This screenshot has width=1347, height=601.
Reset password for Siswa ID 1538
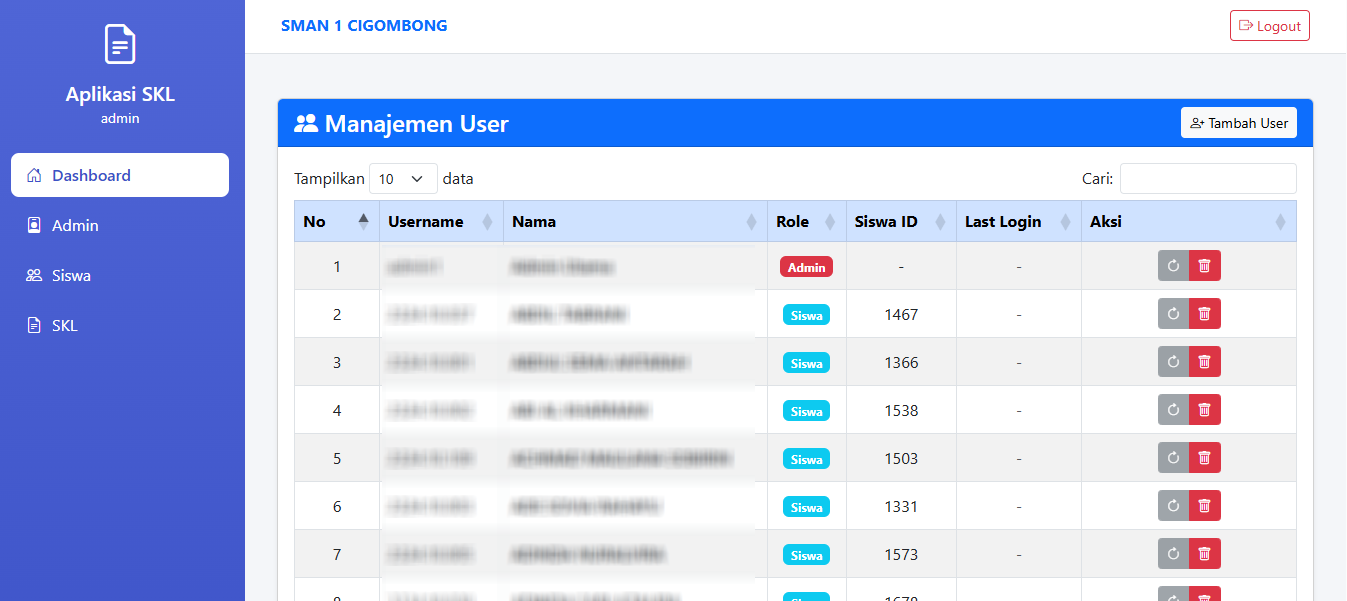tap(1174, 410)
